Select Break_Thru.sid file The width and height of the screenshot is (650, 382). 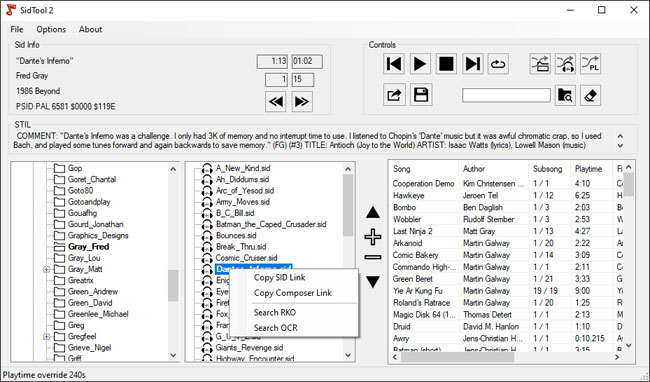(x=241, y=247)
